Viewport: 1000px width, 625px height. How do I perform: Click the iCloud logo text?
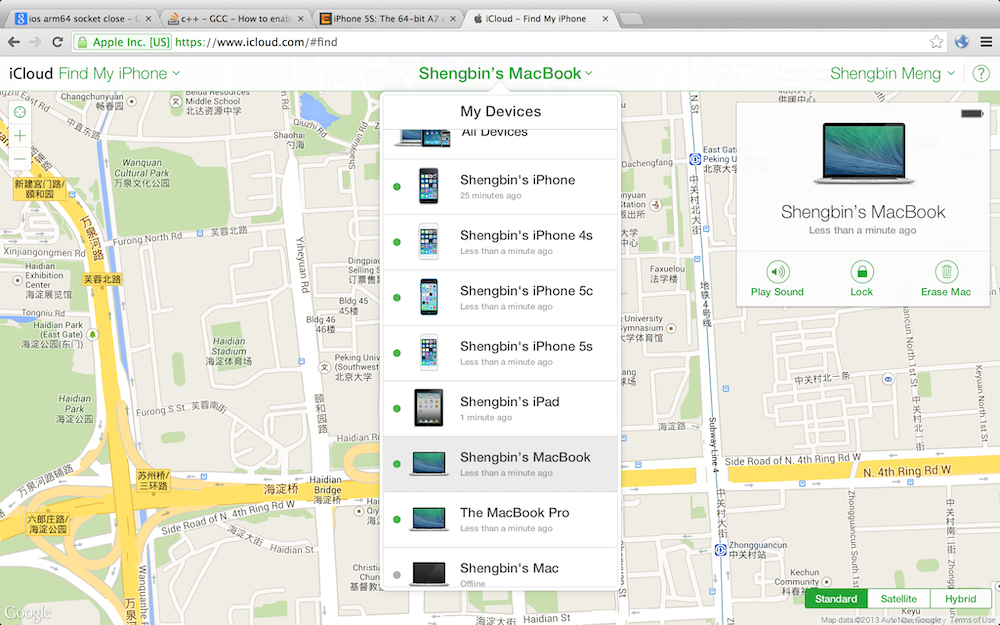point(31,73)
